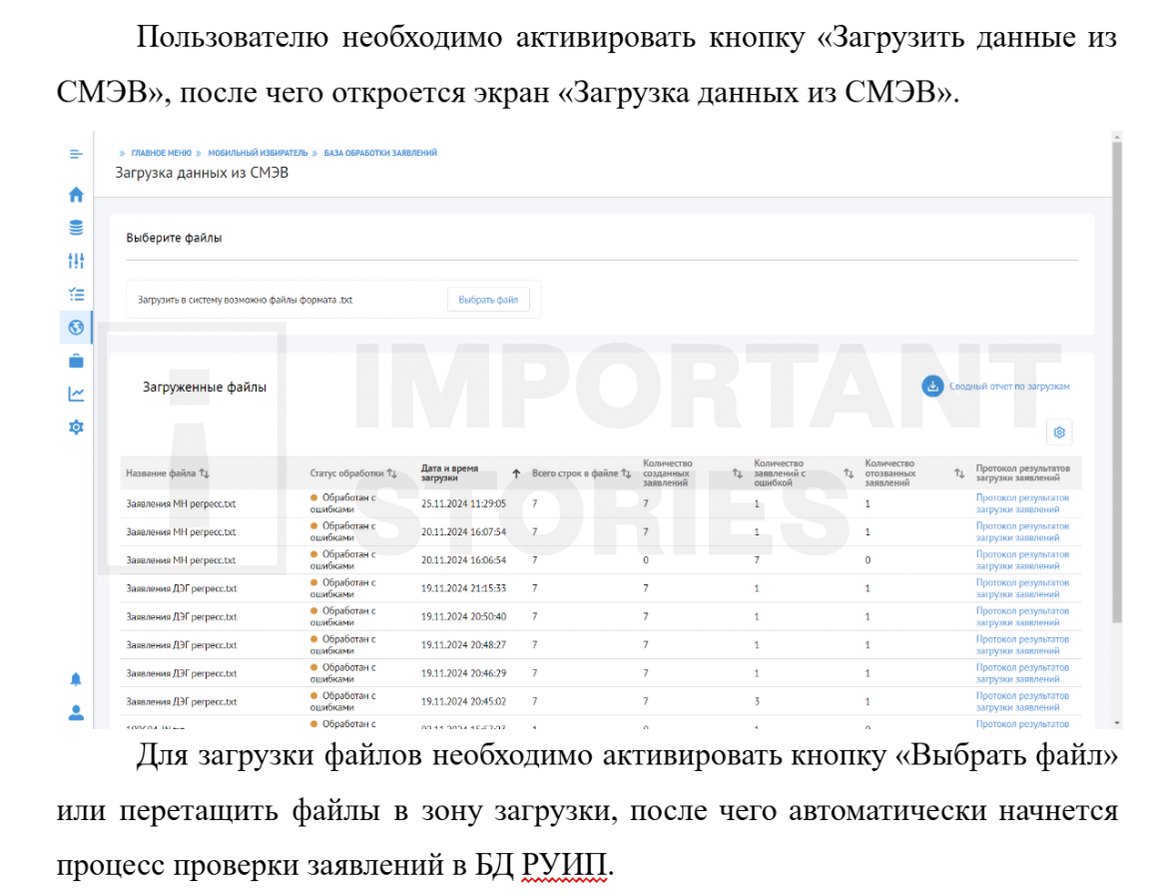Click the scrollbar down arrow

[1116, 723]
